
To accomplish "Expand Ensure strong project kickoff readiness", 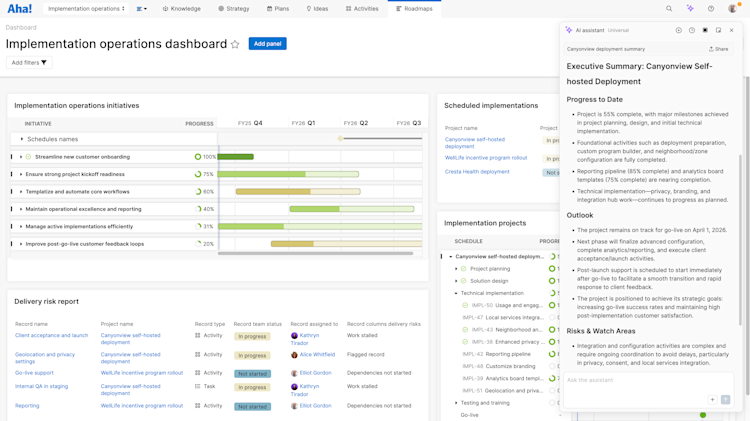I will coord(21,174).
